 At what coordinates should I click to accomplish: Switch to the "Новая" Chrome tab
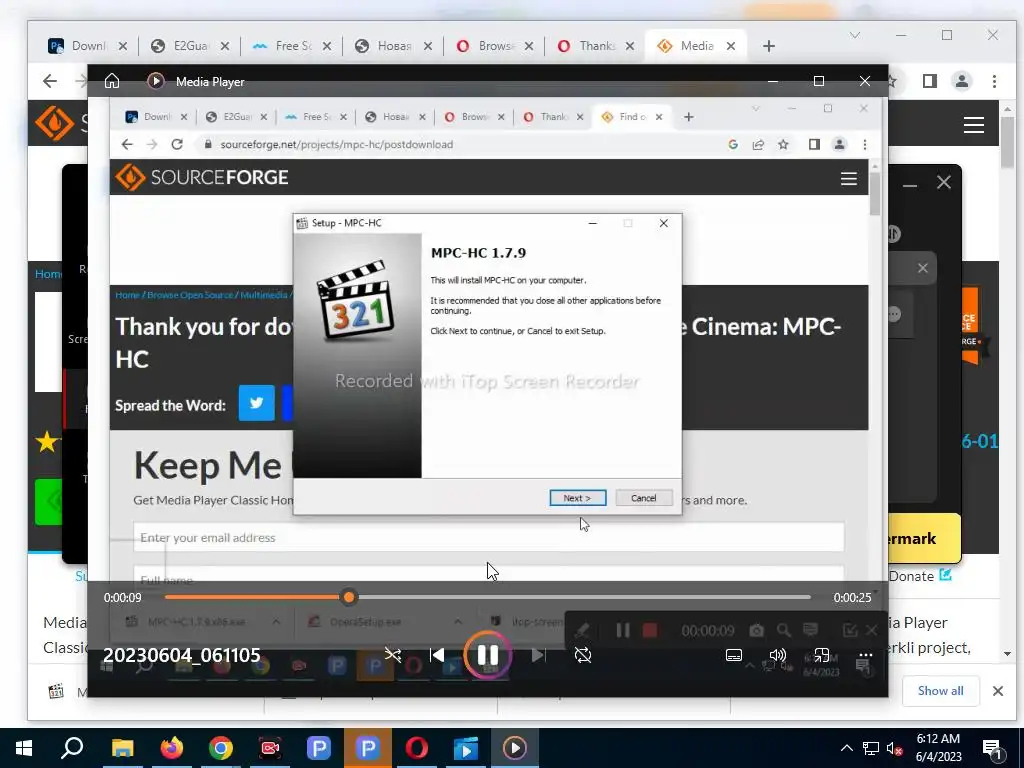(393, 46)
